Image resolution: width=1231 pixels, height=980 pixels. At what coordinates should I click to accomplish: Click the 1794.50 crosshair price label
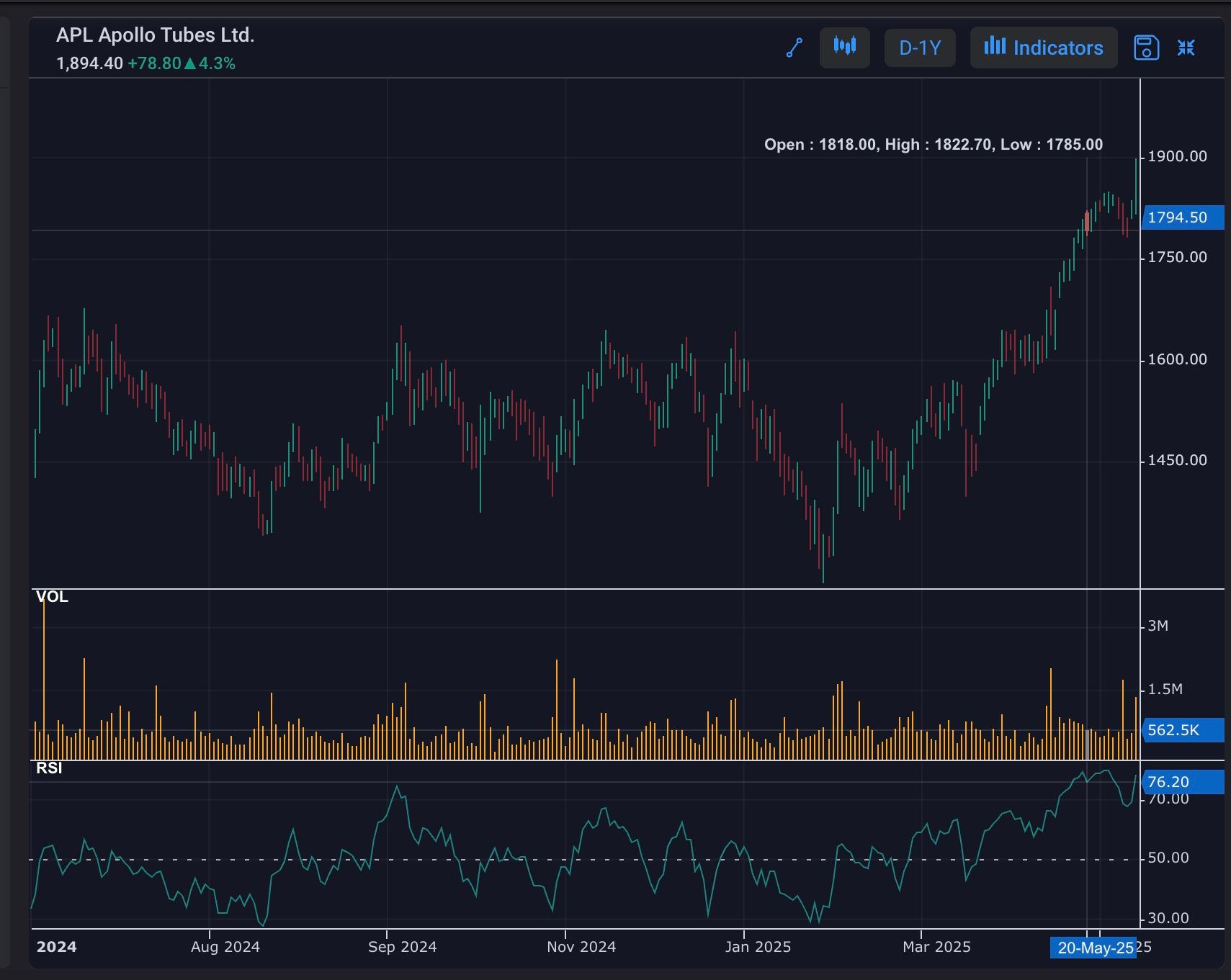pos(1183,217)
